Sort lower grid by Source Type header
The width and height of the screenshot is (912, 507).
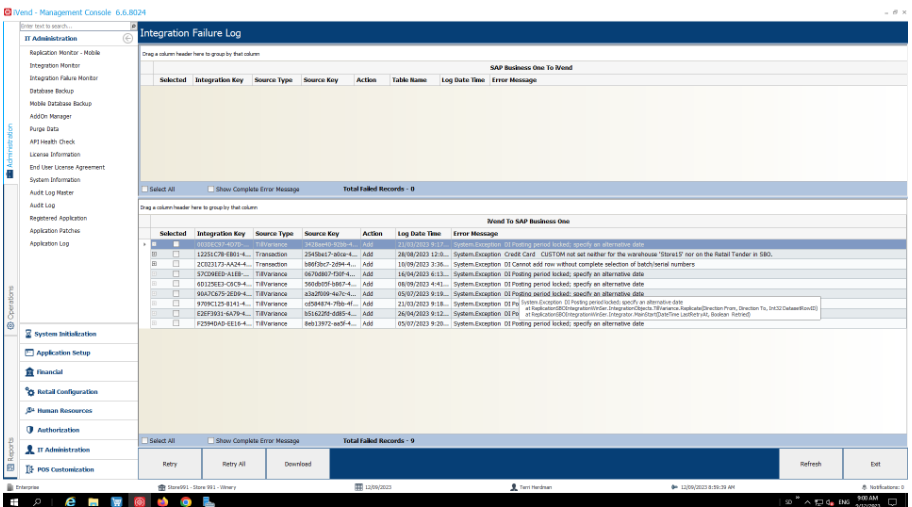275,234
